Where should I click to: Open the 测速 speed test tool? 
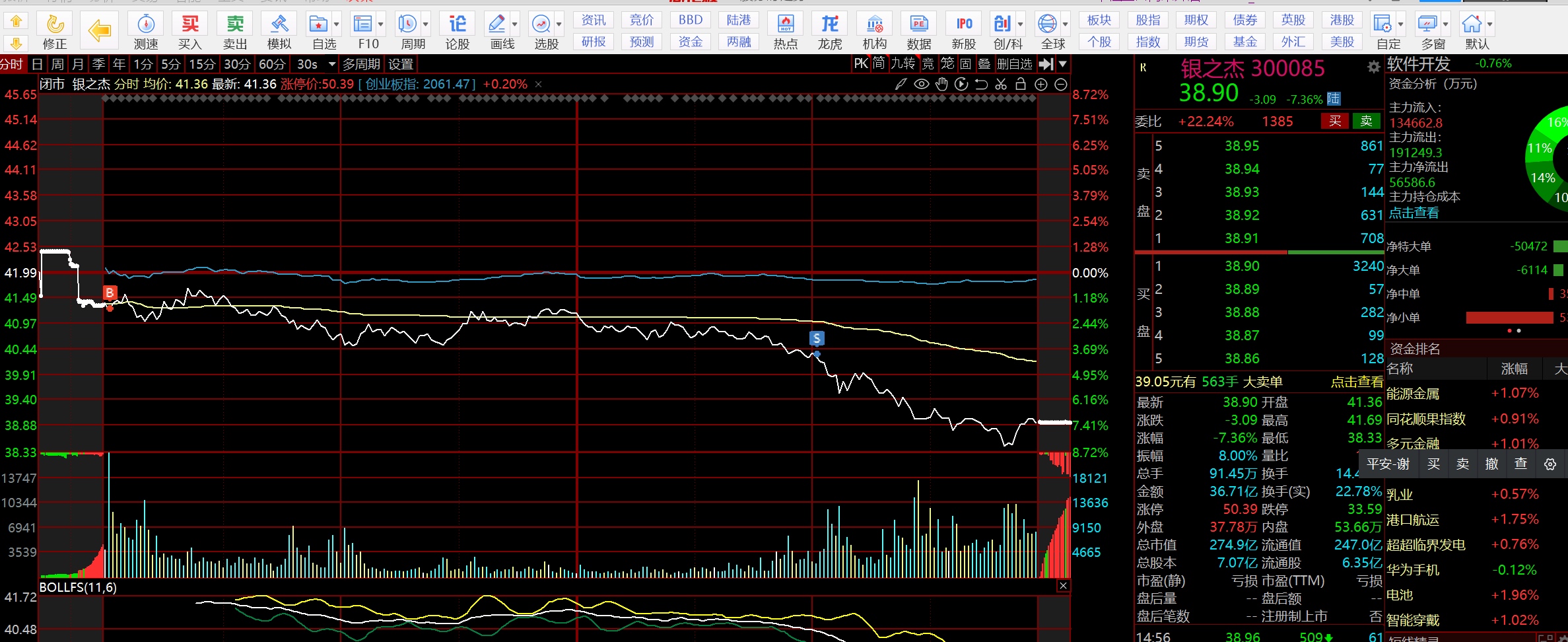coord(146,24)
